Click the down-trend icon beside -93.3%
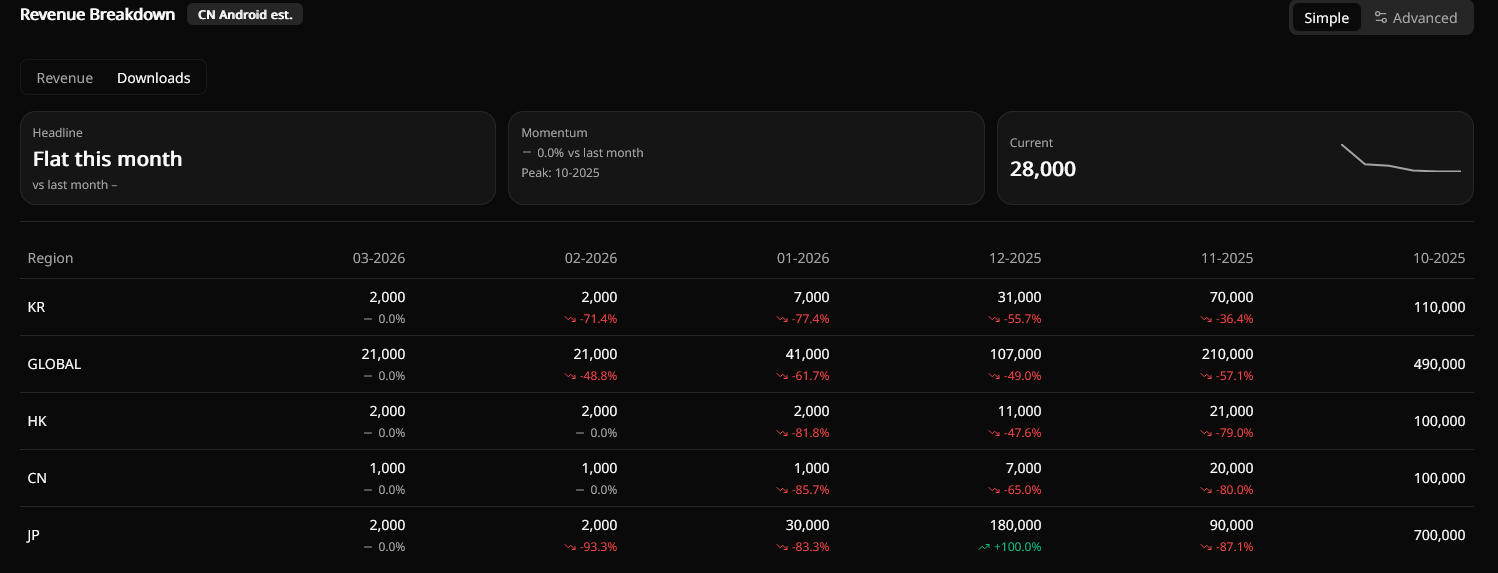1498x573 pixels. tap(570, 547)
